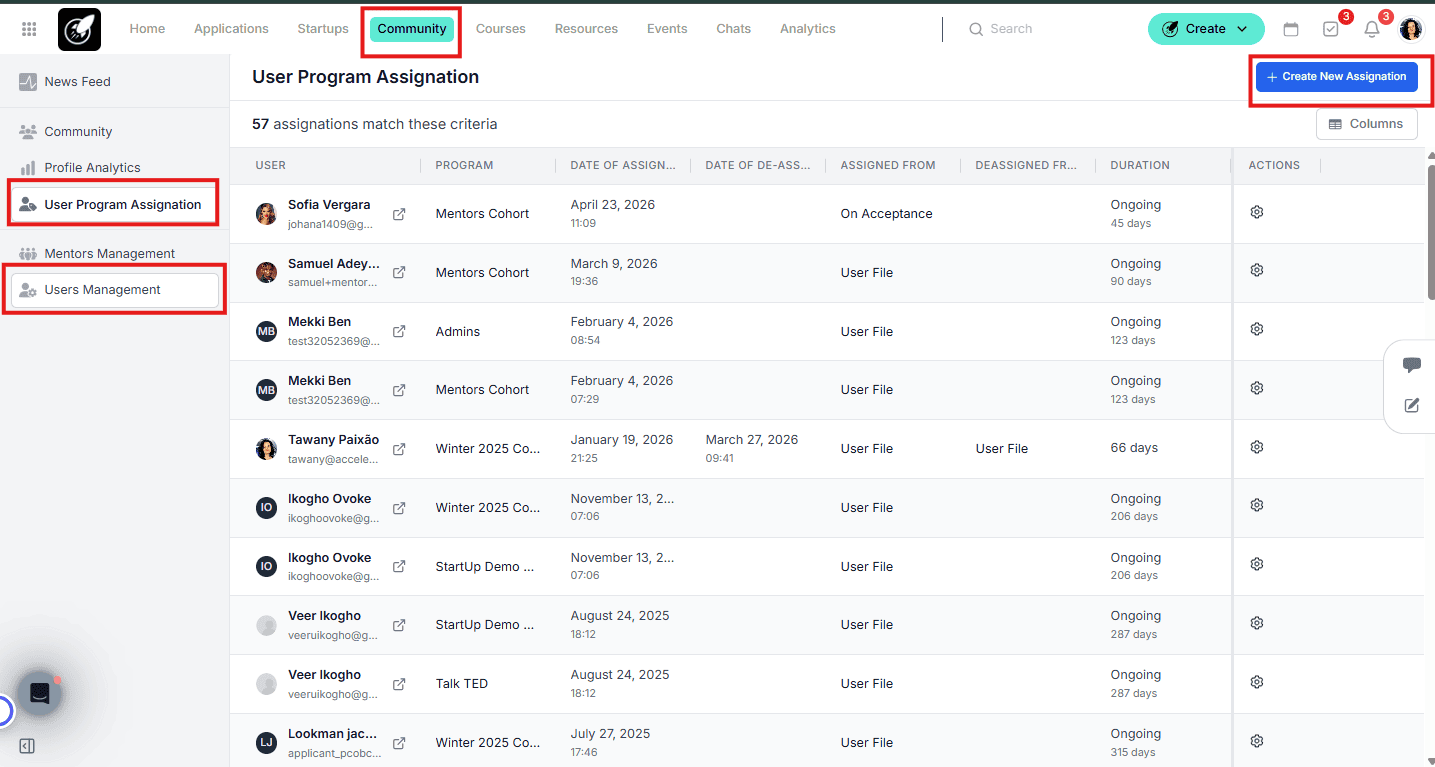The image size is (1435, 767).
Task: Open the dark support chat widget bubble
Action: click(x=40, y=693)
